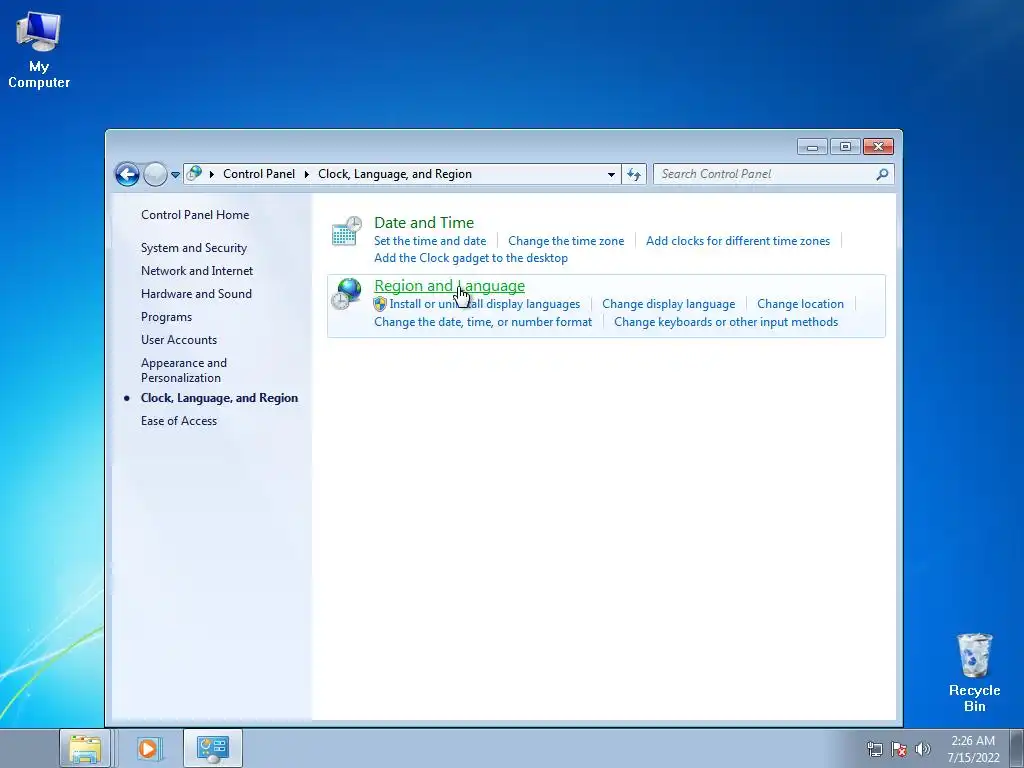Click the volume speaker tray icon
This screenshot has height=768, width=1024.
click(923, 749)
